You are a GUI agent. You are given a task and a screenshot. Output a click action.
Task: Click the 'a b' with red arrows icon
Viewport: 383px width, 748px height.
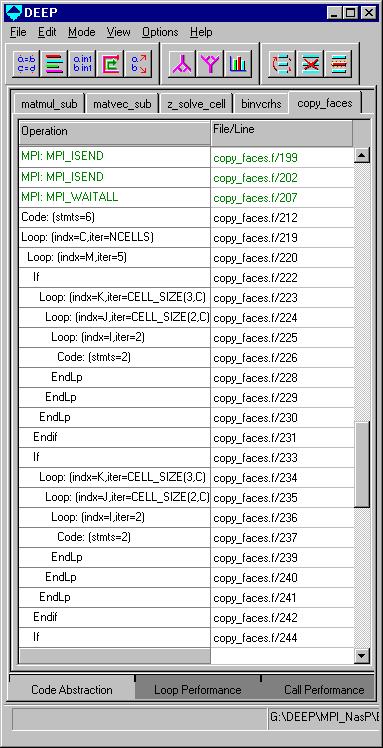tap(139, 63)
